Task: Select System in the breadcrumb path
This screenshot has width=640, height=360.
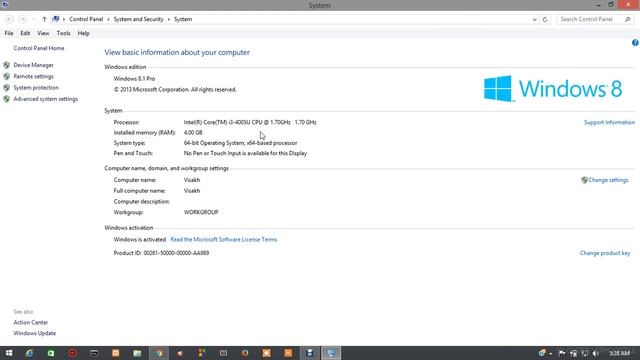Action: point(183,19)
